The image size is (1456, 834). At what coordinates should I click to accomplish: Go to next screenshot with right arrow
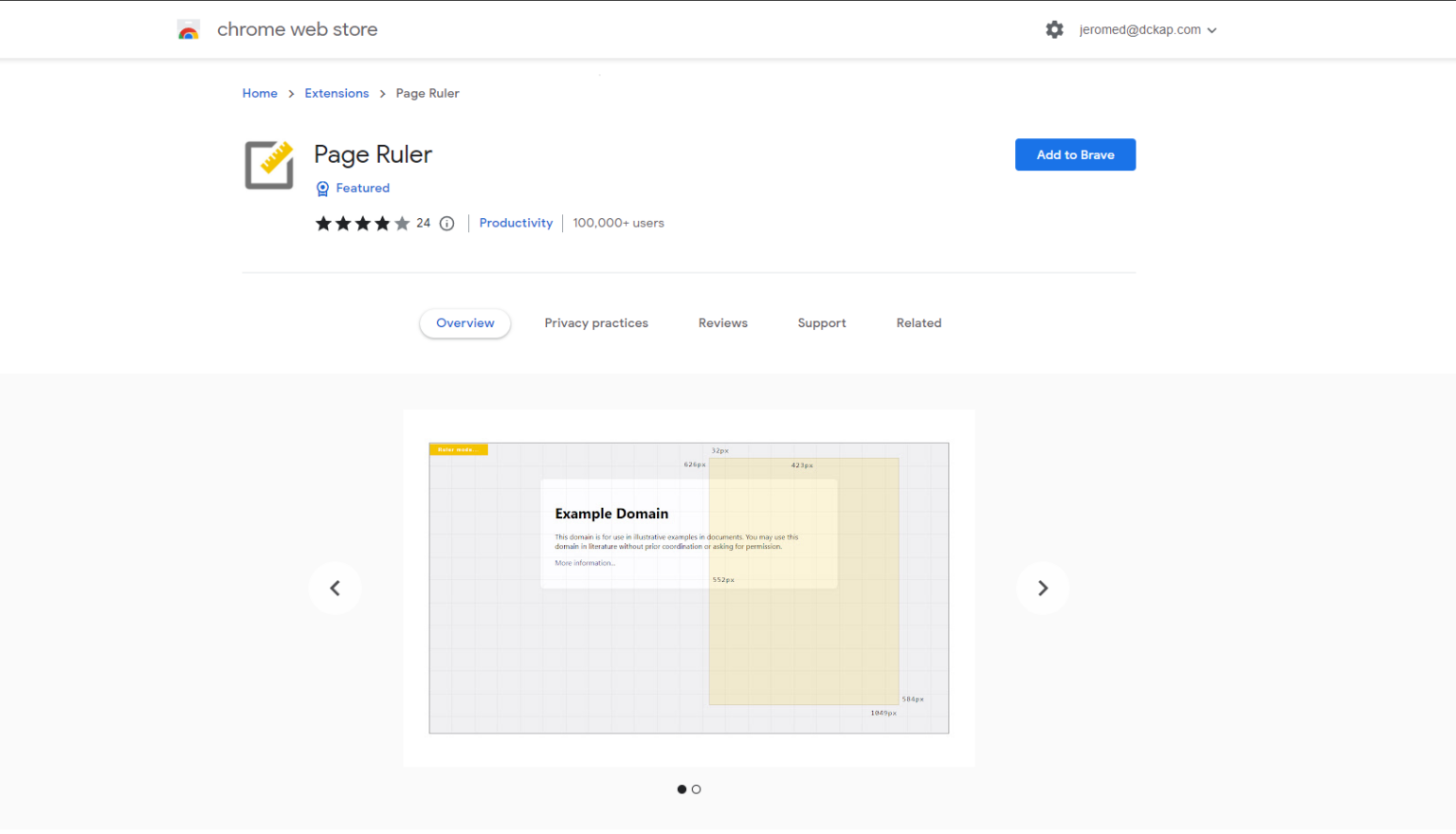pyautogui.click(x=1043, y=588)
